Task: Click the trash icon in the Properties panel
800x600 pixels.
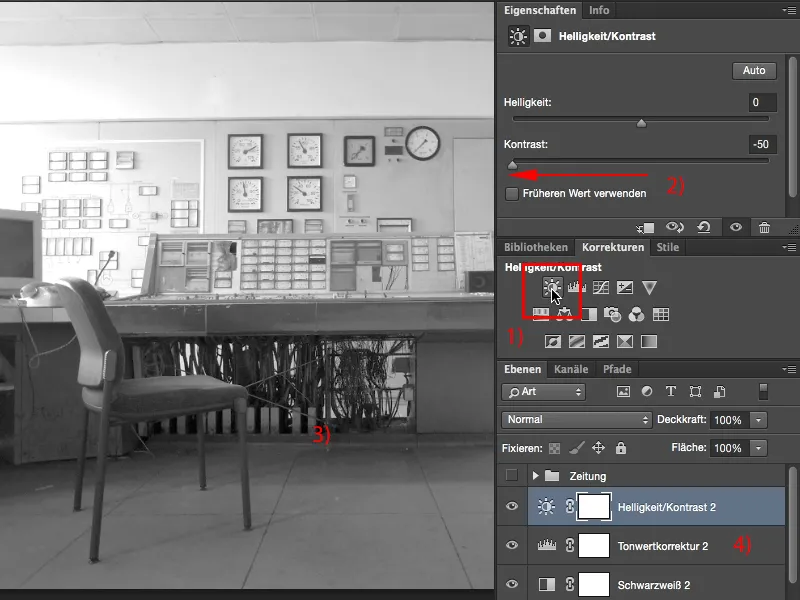Action: pos(765,228)
